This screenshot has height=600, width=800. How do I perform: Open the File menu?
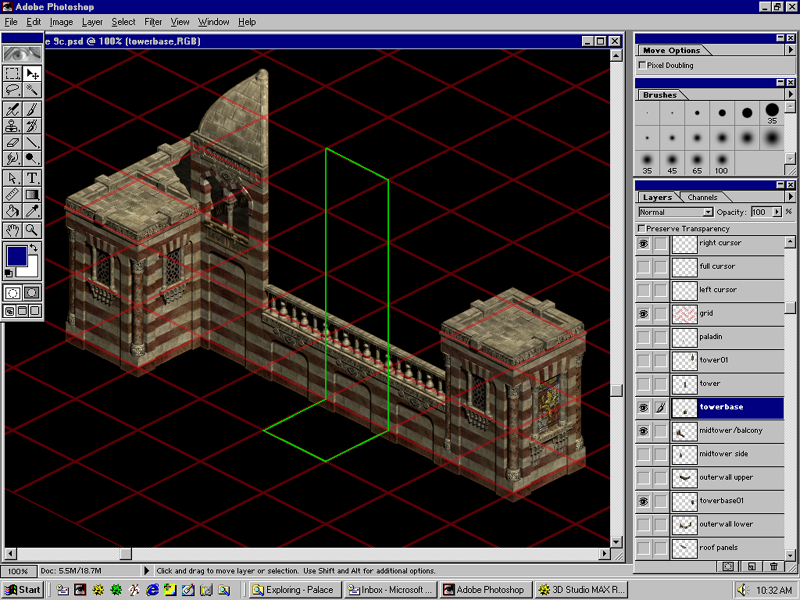11,22
